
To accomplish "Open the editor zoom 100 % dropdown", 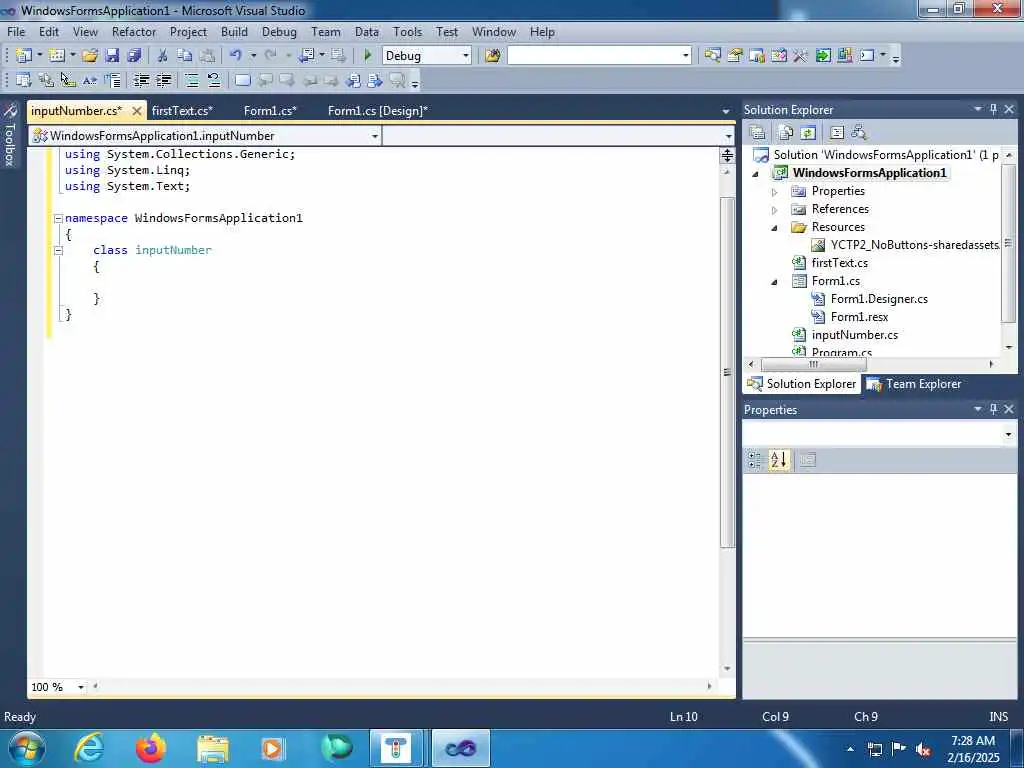I will click(81, 687).
